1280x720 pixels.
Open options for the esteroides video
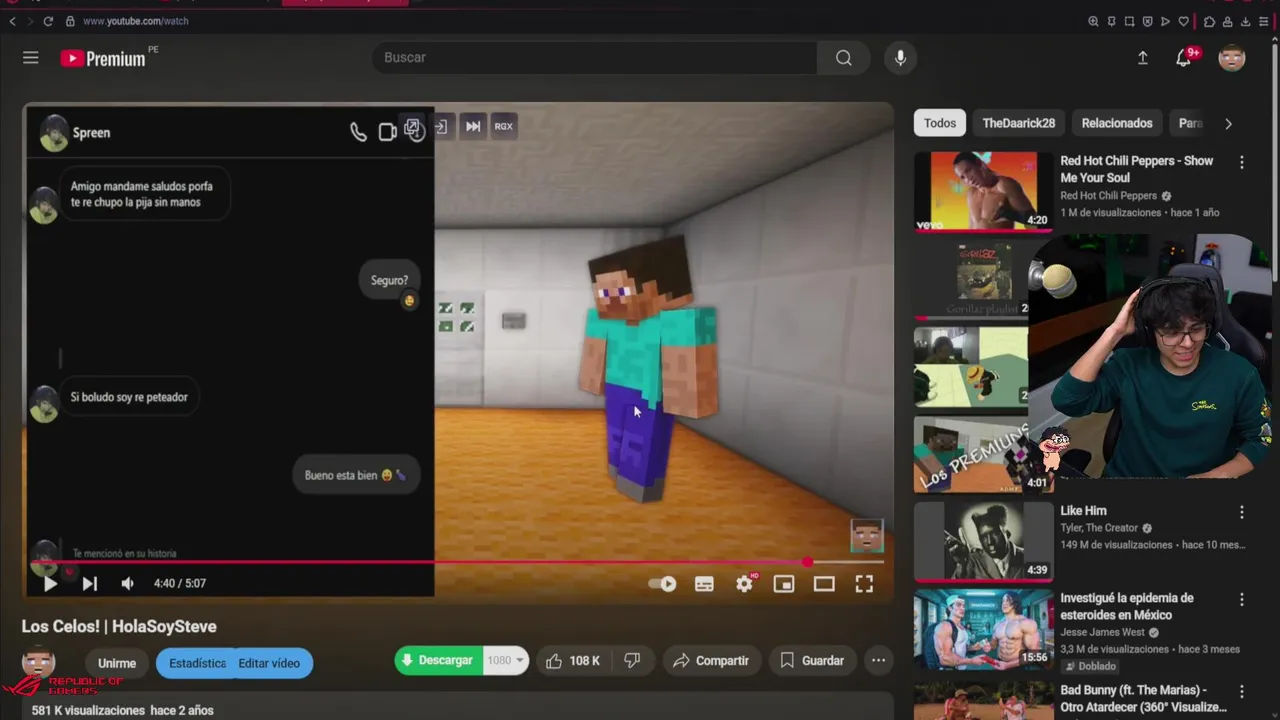point(1242,600)
